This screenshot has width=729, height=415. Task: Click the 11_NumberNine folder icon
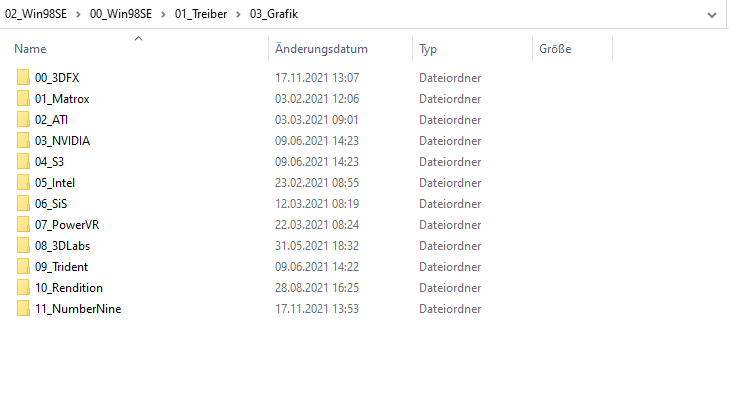(x=23, y=309)
